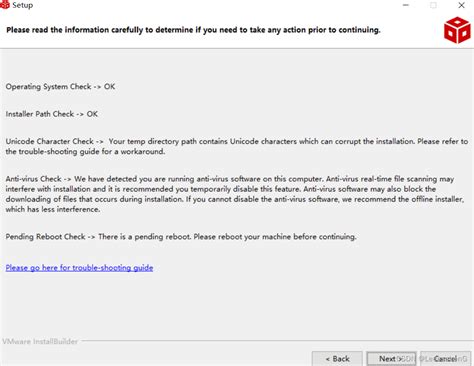The height and width of the screenshot is (366, 474).
Task: Click the Installer Path Check label
Action: [40, 114]
